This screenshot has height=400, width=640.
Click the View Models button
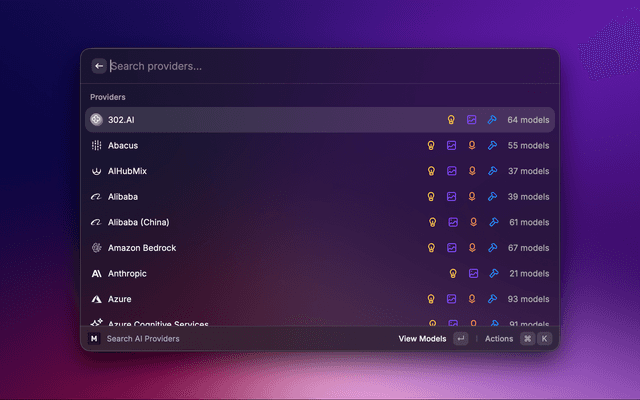[422, 339]
